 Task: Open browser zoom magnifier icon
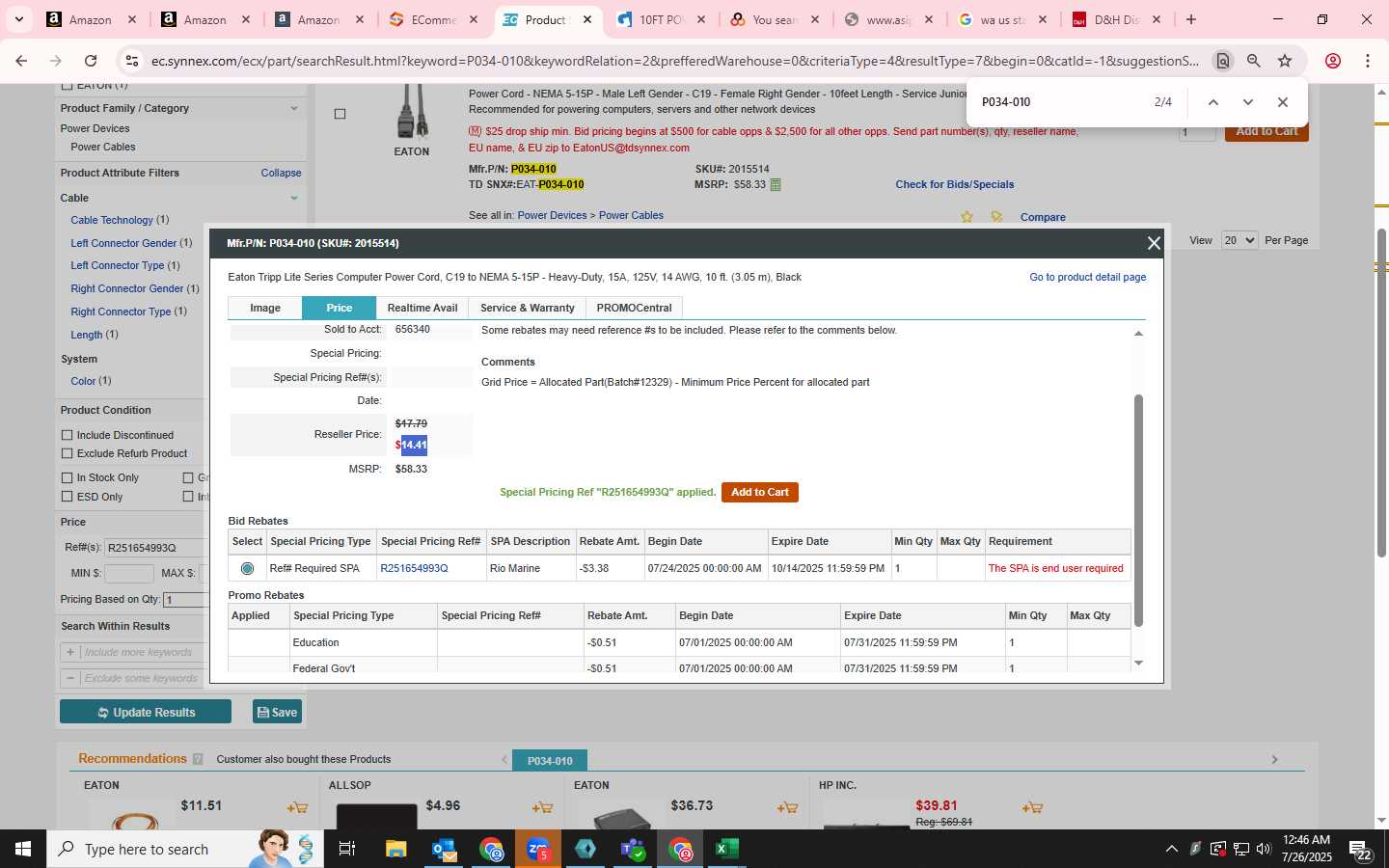[1254, 61]
